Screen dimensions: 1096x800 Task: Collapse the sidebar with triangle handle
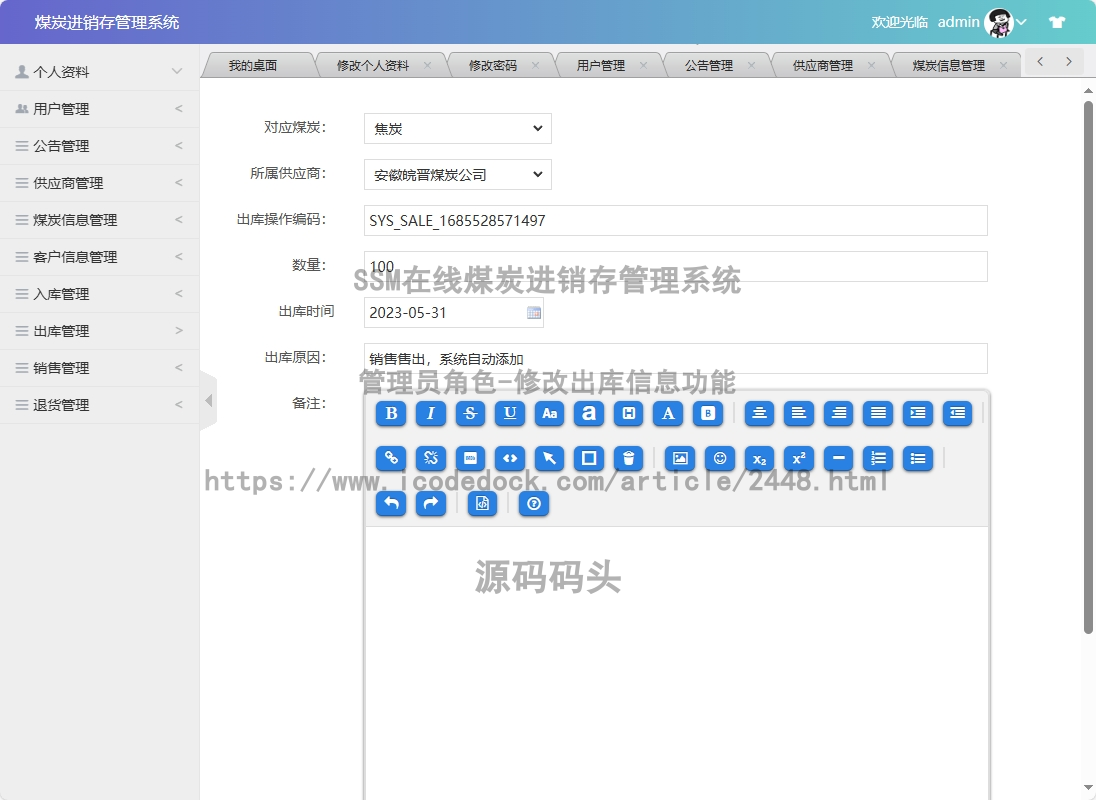click(208, 400)
